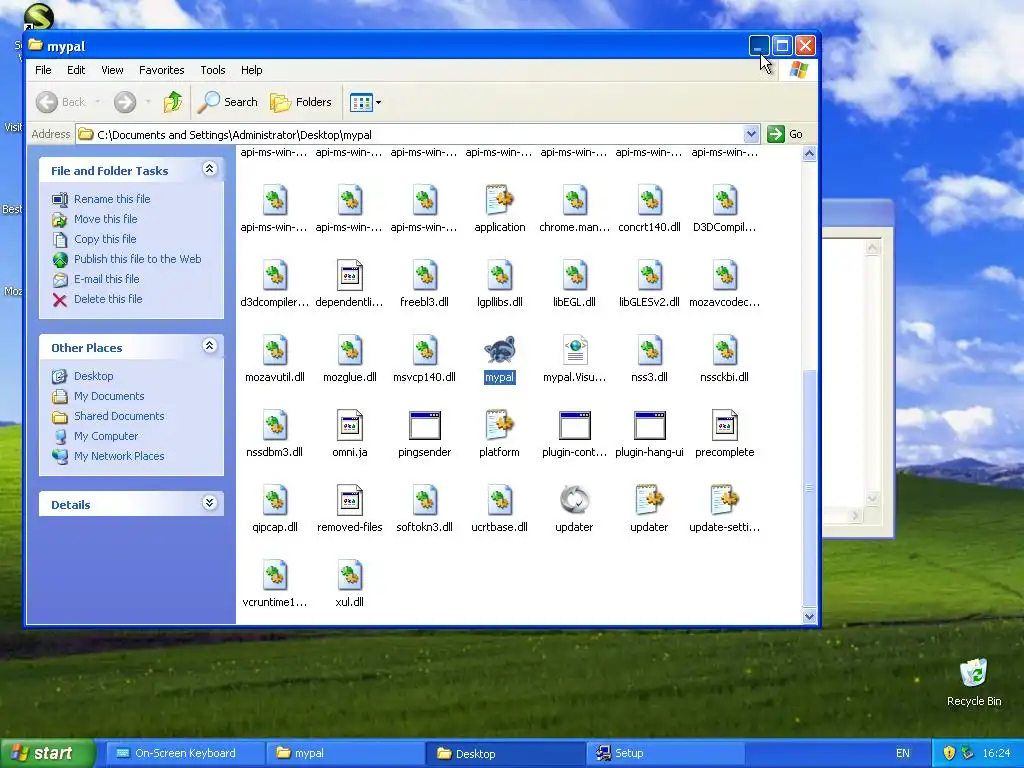The image size is (1024, 768).
Task: Select the freebl3.dll icon
Action: 424,276
